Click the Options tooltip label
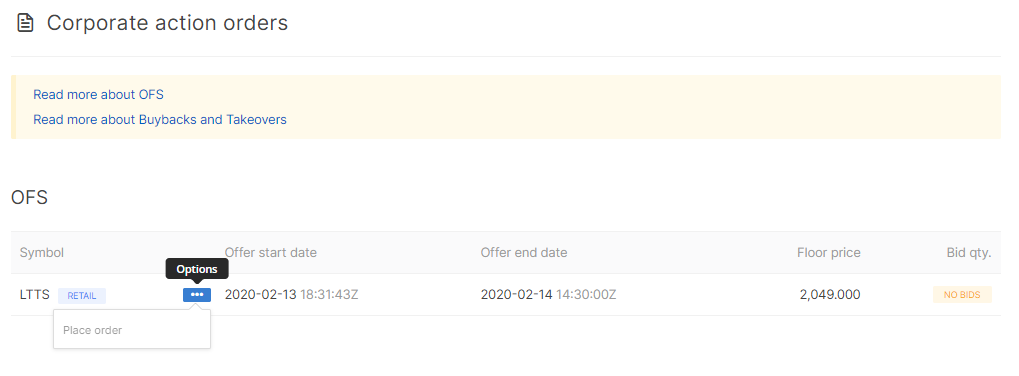Viewport: 1019px width, 376px height. tap(197, 269)
